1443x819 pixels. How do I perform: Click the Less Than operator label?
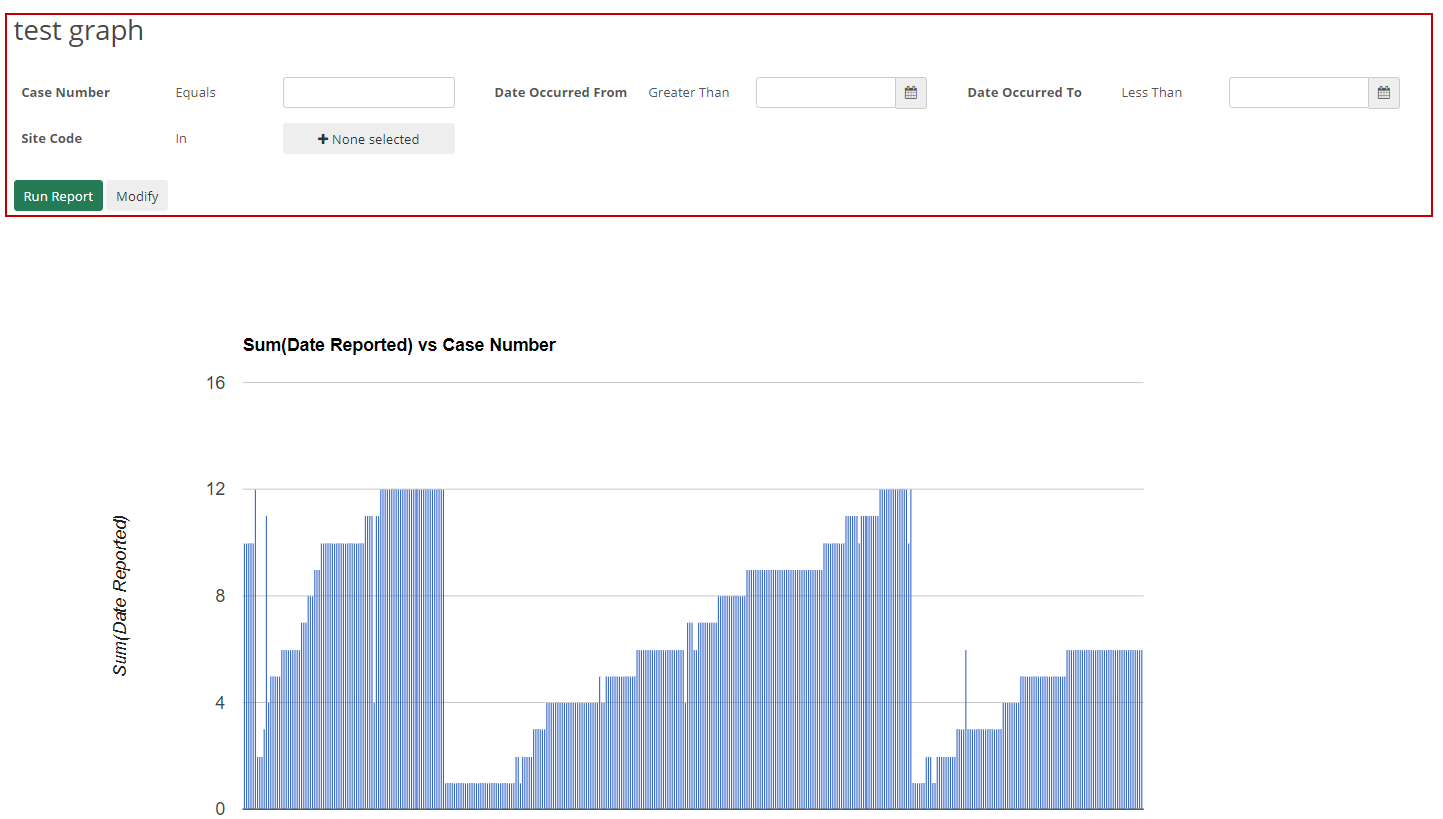click(1151, 92)
